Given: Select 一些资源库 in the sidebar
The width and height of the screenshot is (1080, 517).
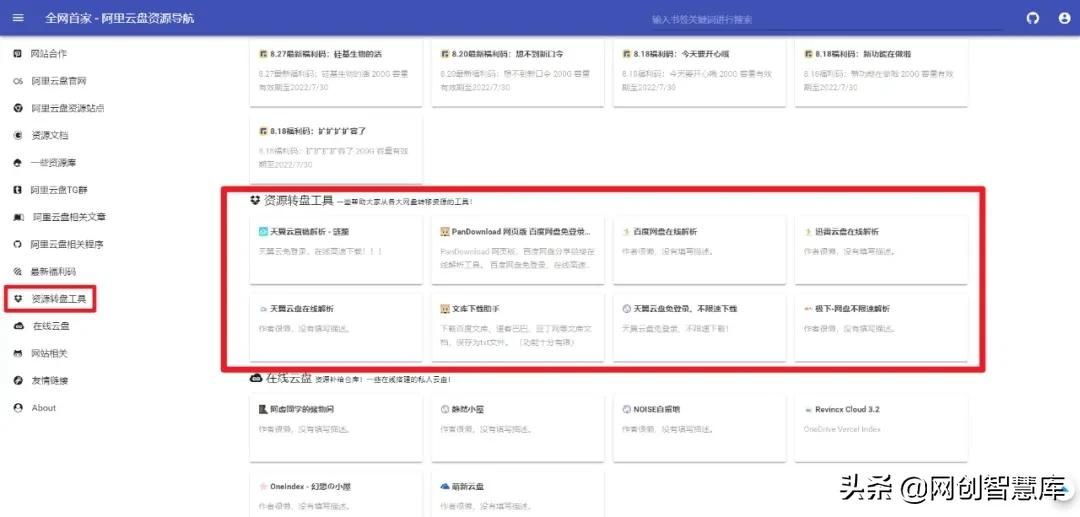Looking at the screenshot, I should (54, 162).
